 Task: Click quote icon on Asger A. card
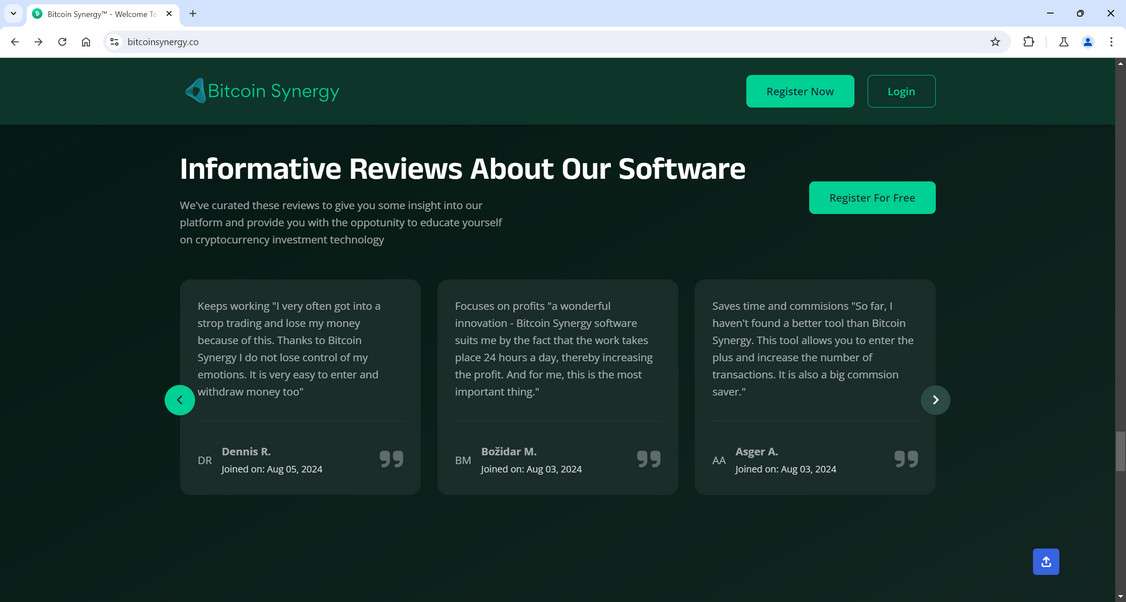click(906, 459)
